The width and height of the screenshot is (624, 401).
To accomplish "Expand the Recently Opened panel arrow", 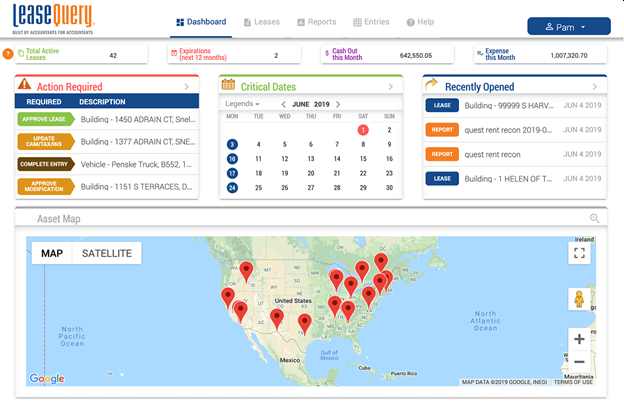I will click(594, 87).
